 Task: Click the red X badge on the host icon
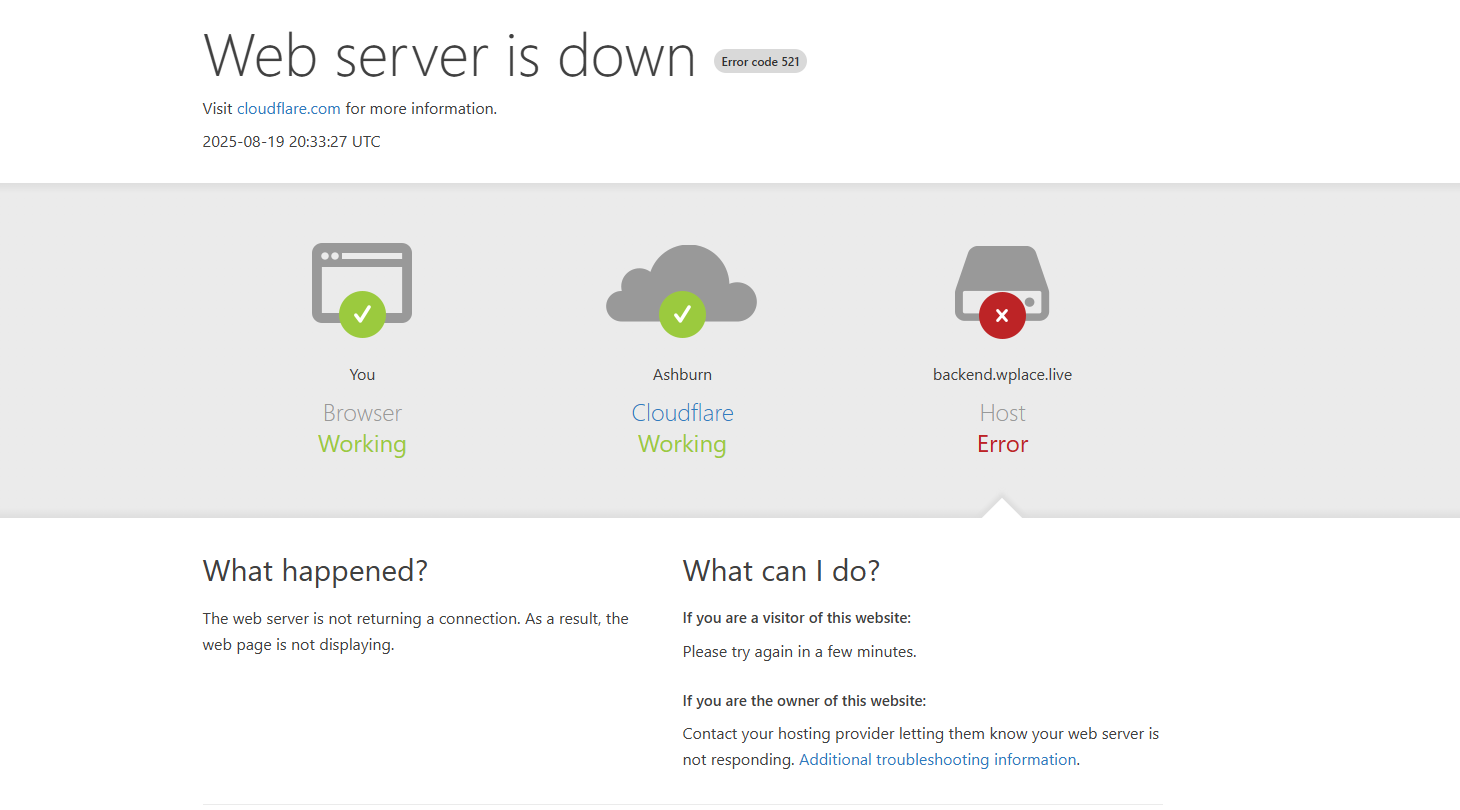tap(1002, 315)
